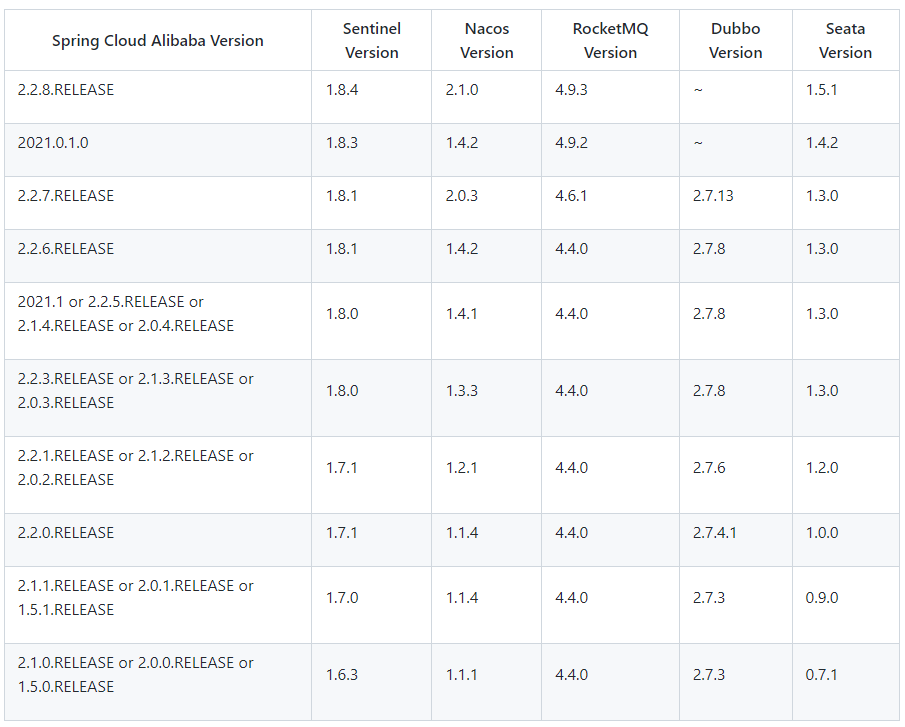Click RocketMQ '4.4.0' in 2.1.0.RELEASE row

pos(571,675)
